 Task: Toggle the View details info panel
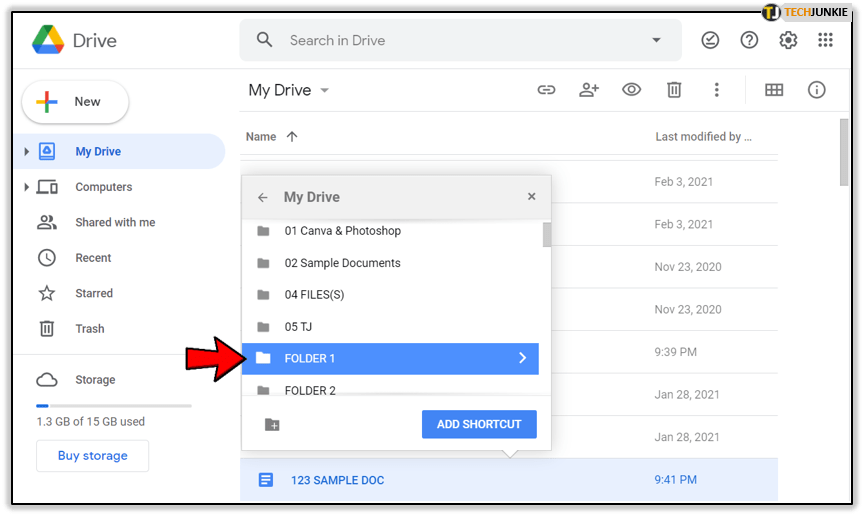tap(817, 90)
